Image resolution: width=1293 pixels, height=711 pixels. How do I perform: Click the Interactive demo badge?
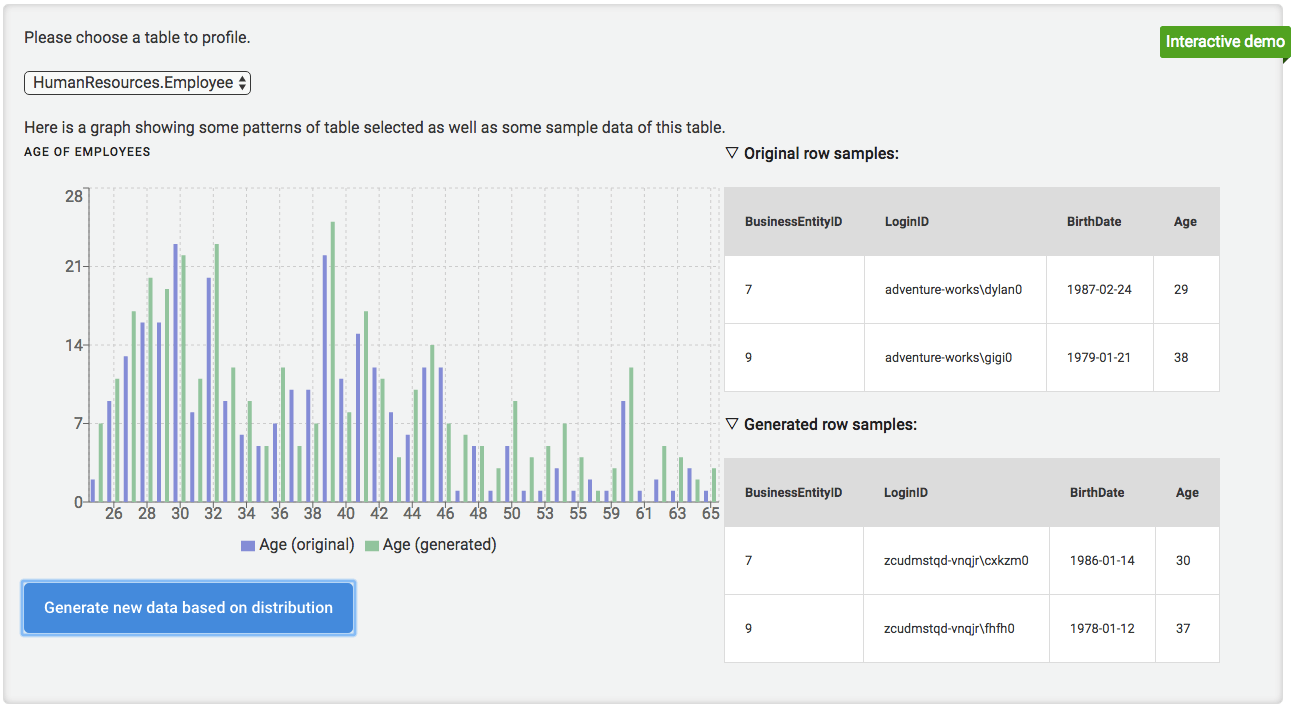1225,42
